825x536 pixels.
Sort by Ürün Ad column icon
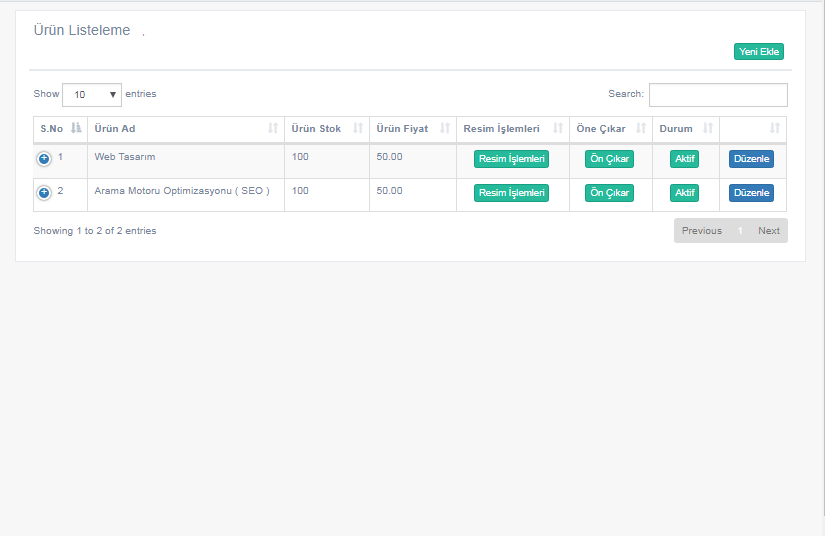[x=273, y=128]
